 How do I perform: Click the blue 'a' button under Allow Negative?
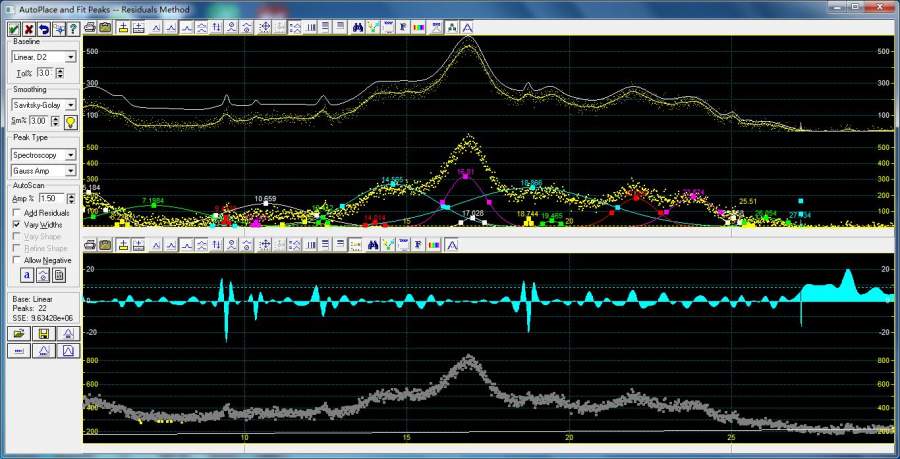[28, 275]
